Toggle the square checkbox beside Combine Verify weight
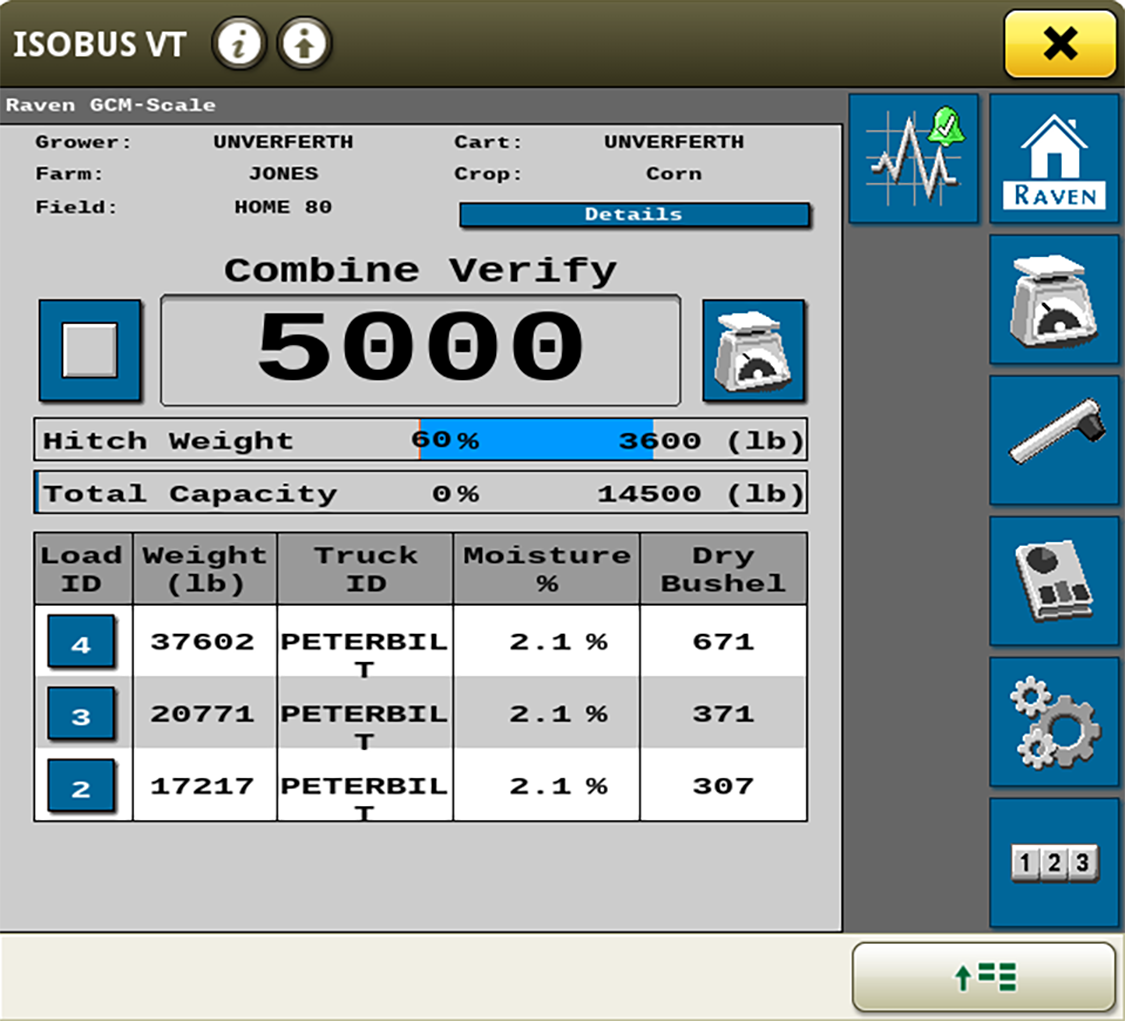This screenshot has height=1021, width=1125. pyautogui.click(x=90, y=350)
